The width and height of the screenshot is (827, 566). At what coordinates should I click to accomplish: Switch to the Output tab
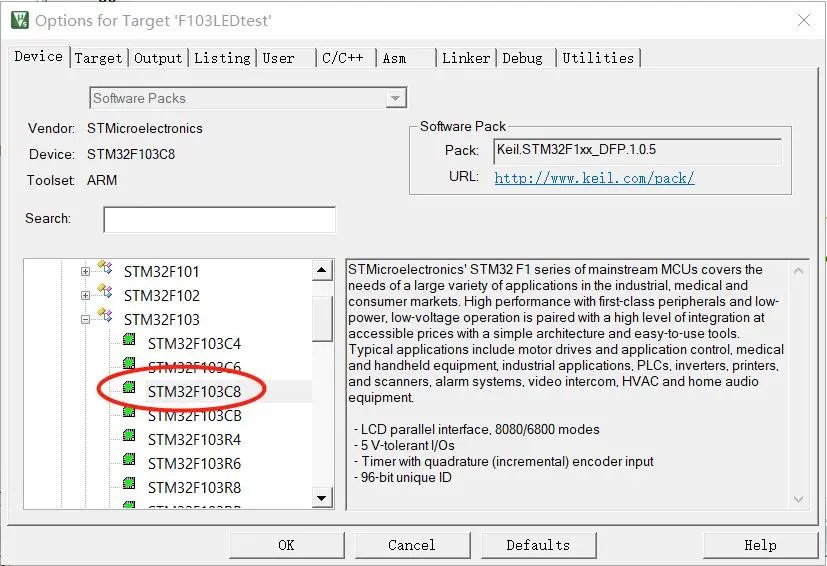(158, 58)
